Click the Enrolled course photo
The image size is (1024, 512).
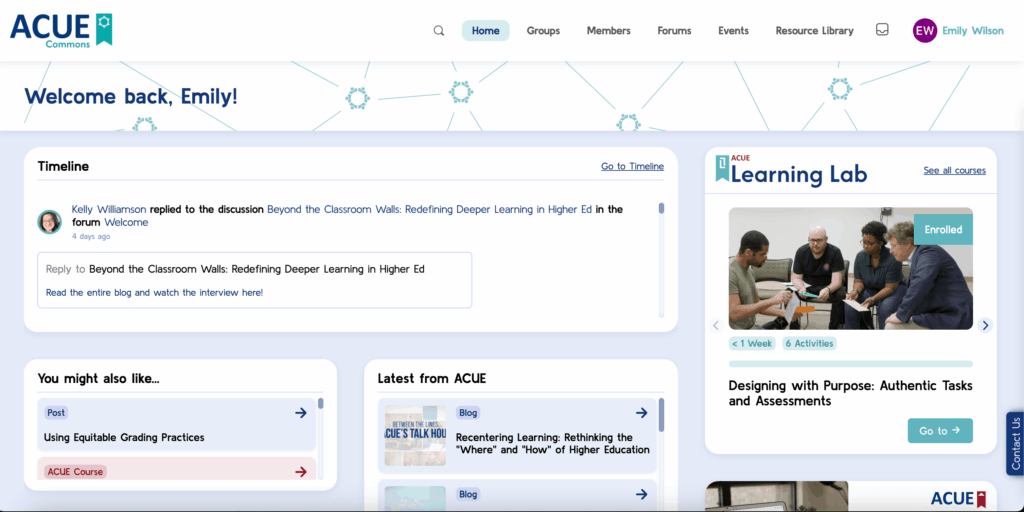coord(851,268)
